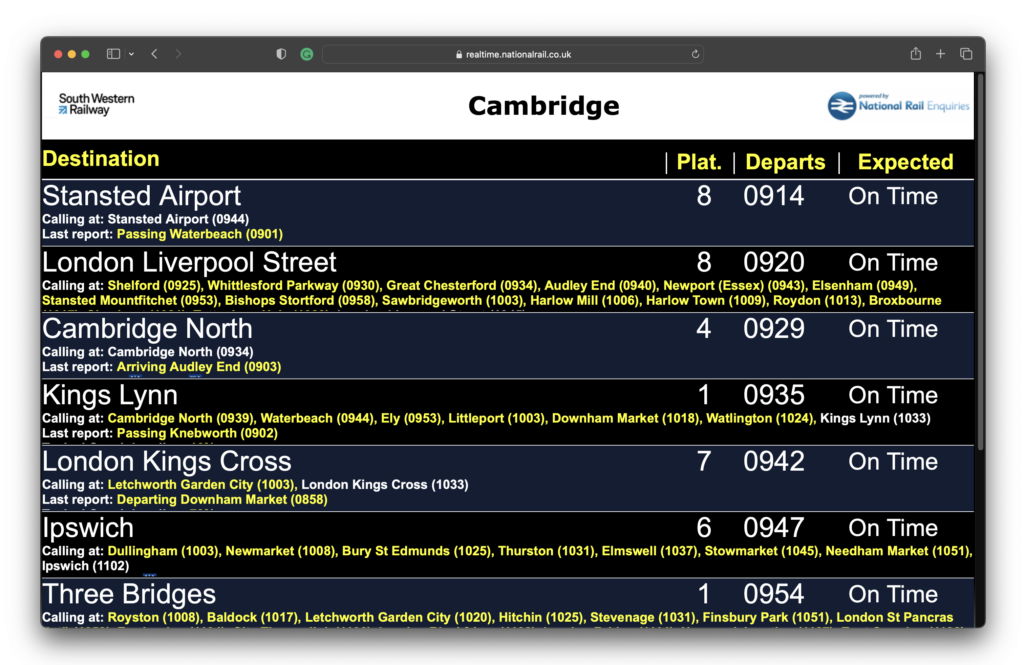Open a new tab with the plus button
Screen dimensions: 1024x665
[940, 53]
